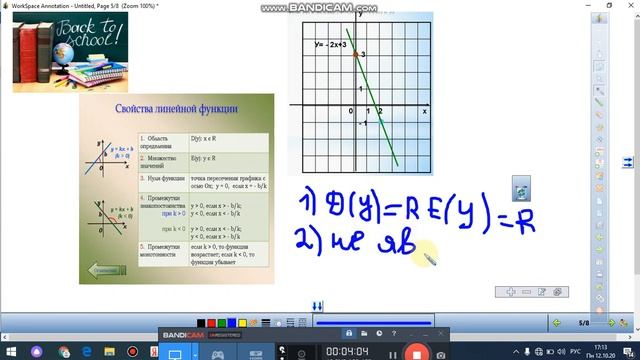Open the line style options icon
Viewport: 640px width, 360px height.
coord(290,323)
